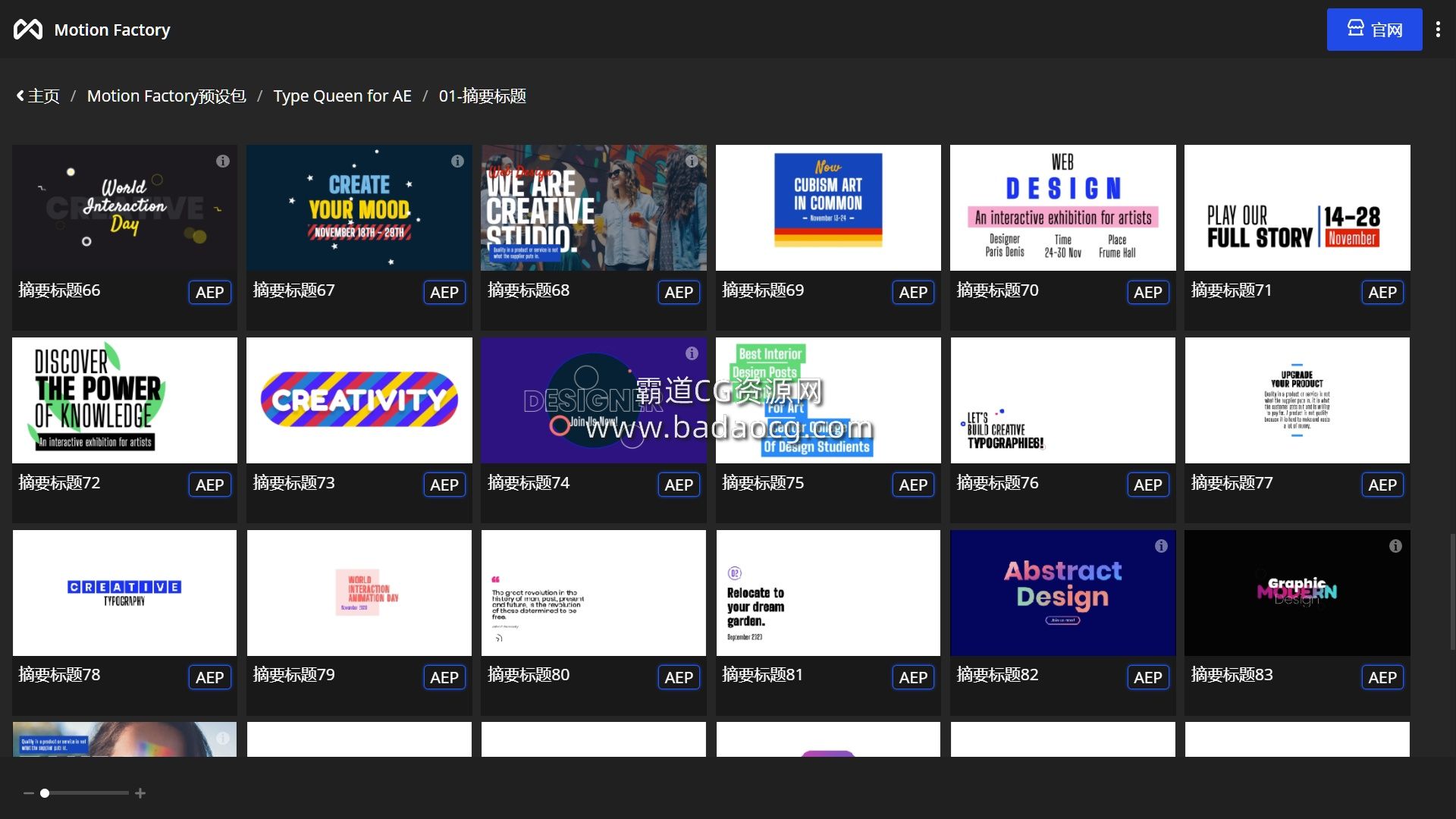The image size is (1456, 819).
Task: Show info icon on 摘要标题83 thumbnail
Action: 1395,546
